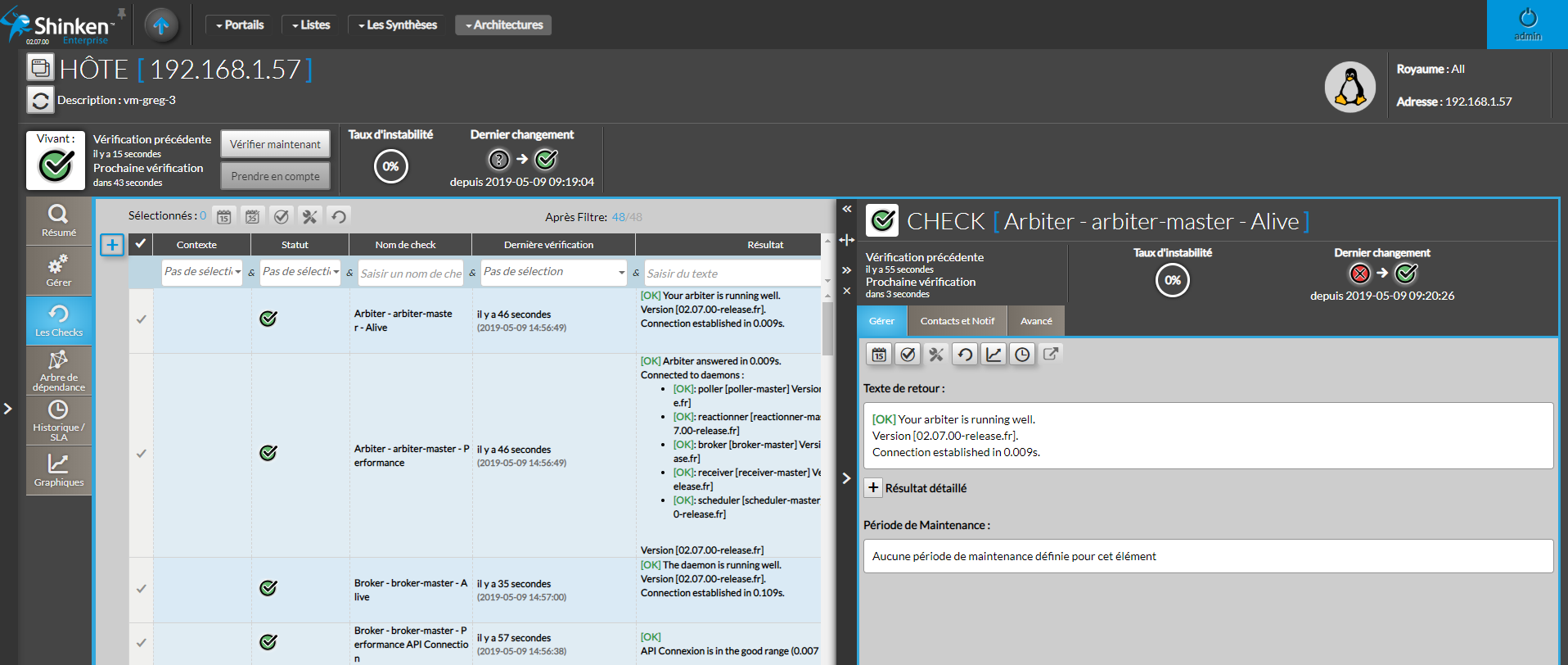Open the Contexte filter dropdown
The image size is (1568, 665).
click(202, 272)
